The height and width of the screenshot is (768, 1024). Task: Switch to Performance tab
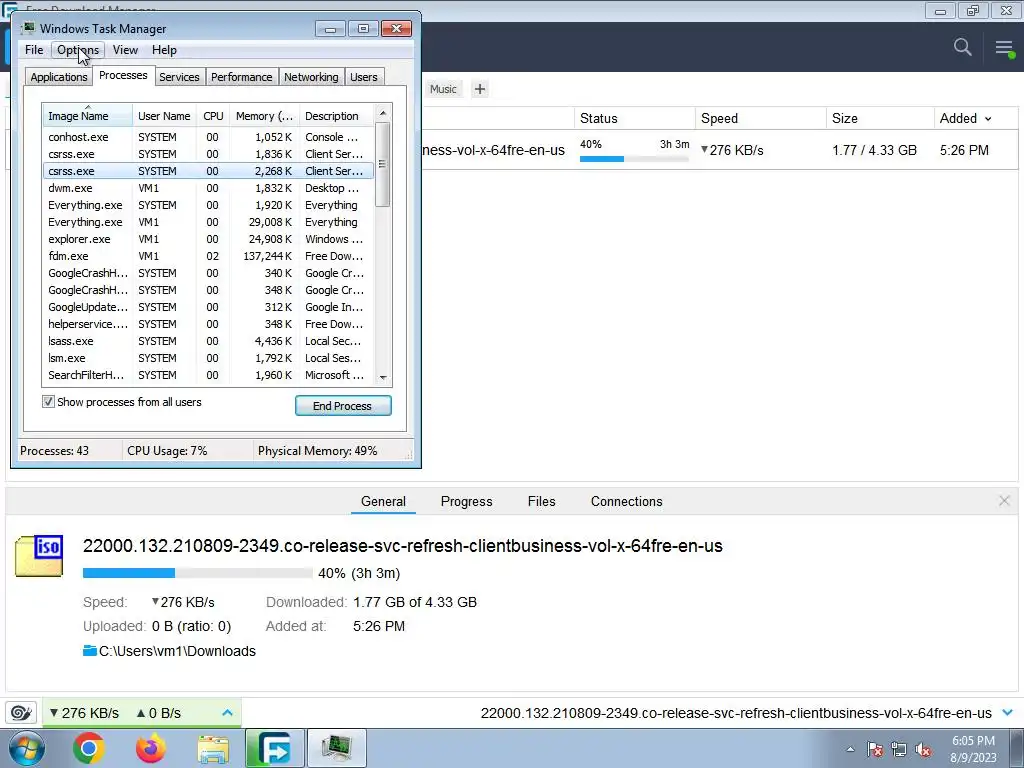click(241, 77)
